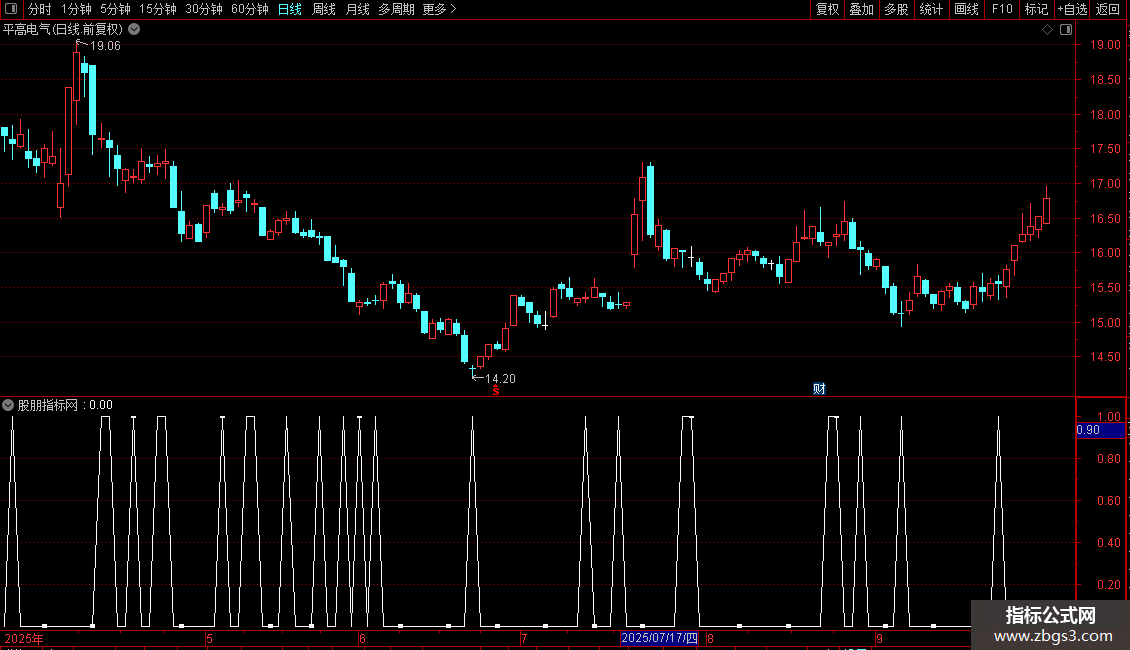Image resolution: width=1130 pixels, height=650 pixels.
Task: Click the 股朋指标网 indicator name
Action: point(48,405)
